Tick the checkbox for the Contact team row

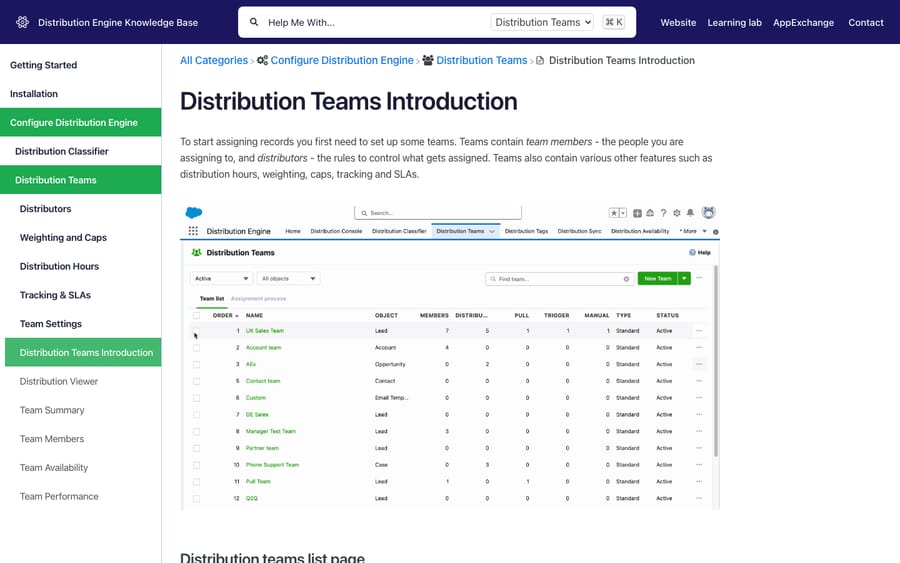point(196,381)
